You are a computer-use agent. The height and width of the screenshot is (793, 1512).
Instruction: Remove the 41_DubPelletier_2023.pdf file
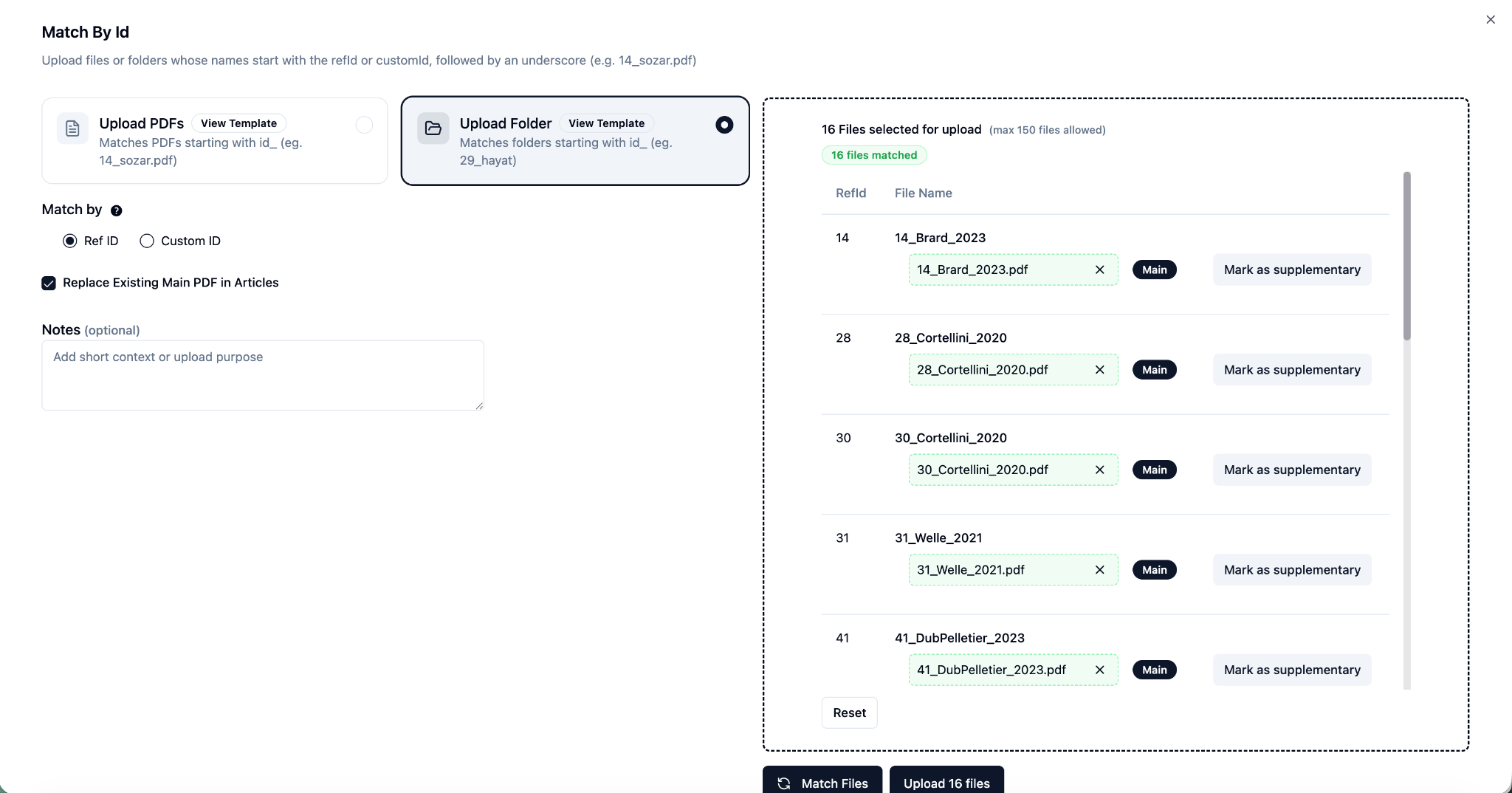[x=1099, y=670]
